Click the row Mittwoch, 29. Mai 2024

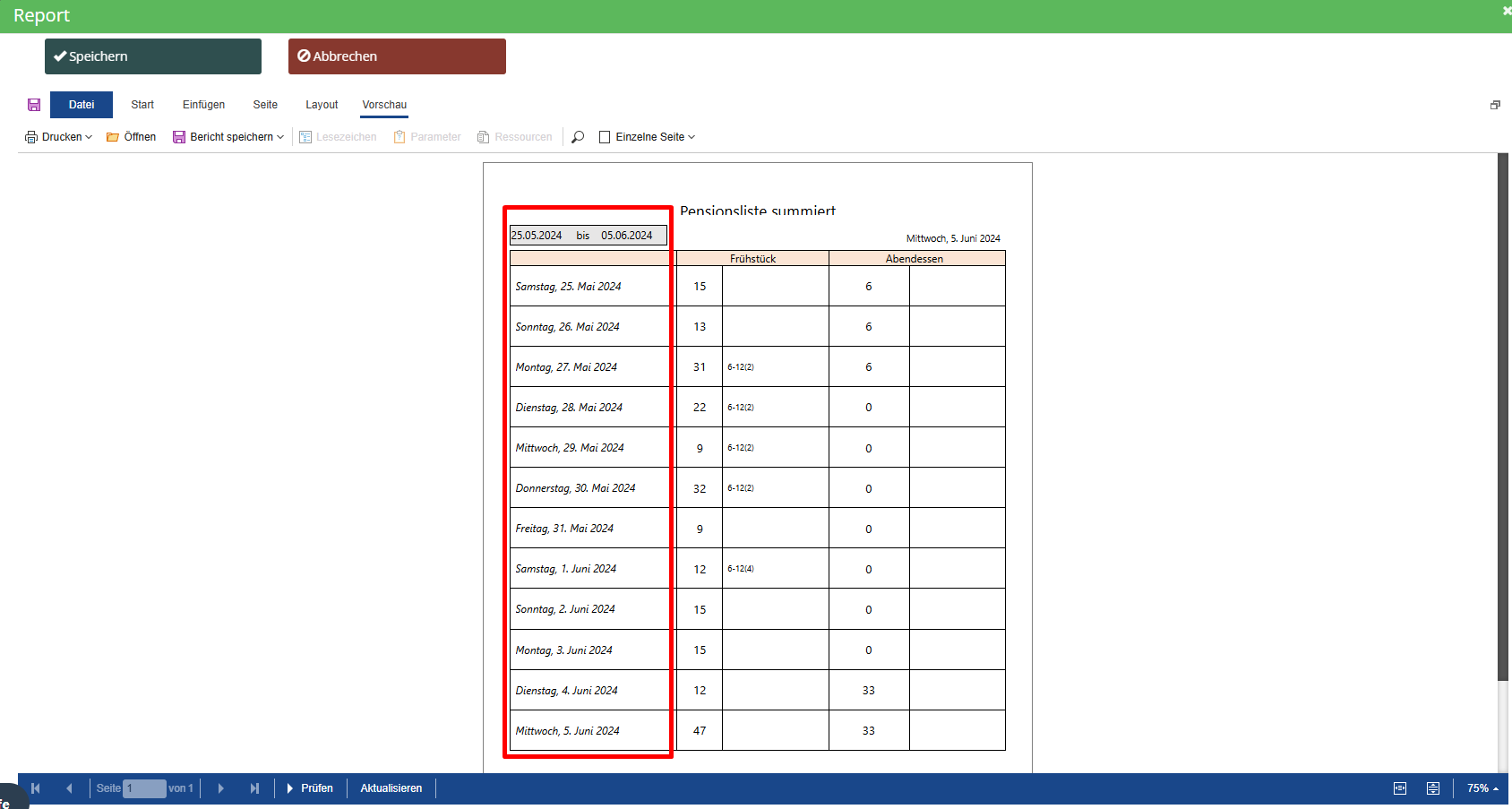[x=758, y=448]
